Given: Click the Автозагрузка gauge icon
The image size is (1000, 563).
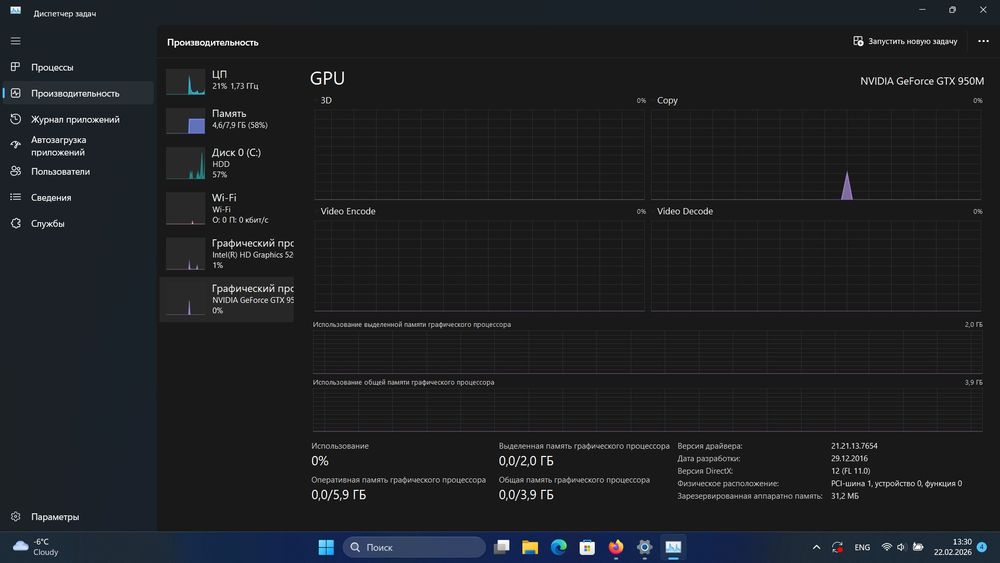Looking at the screenshot, I should coord(15,145).
